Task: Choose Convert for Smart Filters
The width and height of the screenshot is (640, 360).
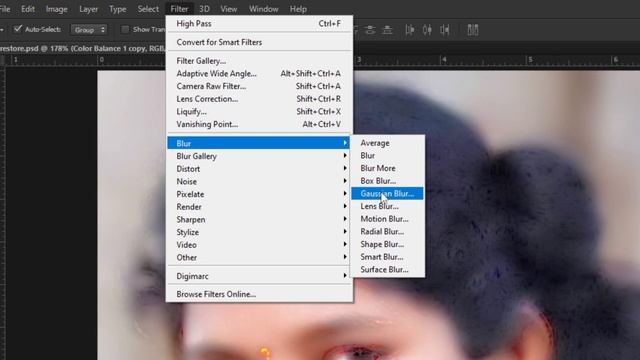Action: click(x=259, y=42)
